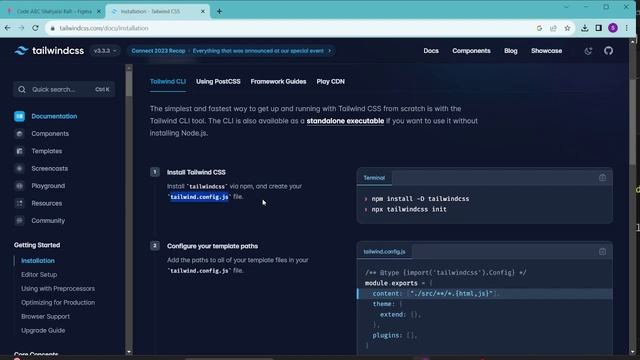Open Documentation in the sidebar

54,116
